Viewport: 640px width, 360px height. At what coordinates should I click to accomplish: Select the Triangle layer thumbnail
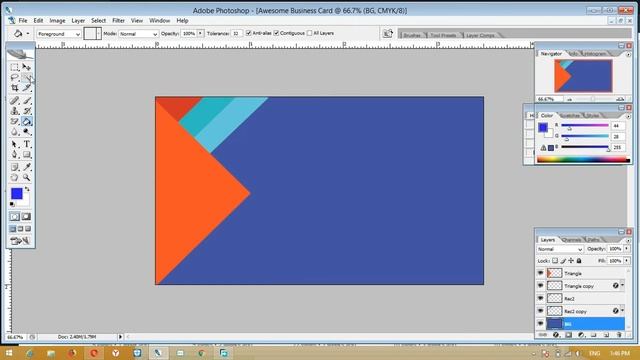pos(554,273)
